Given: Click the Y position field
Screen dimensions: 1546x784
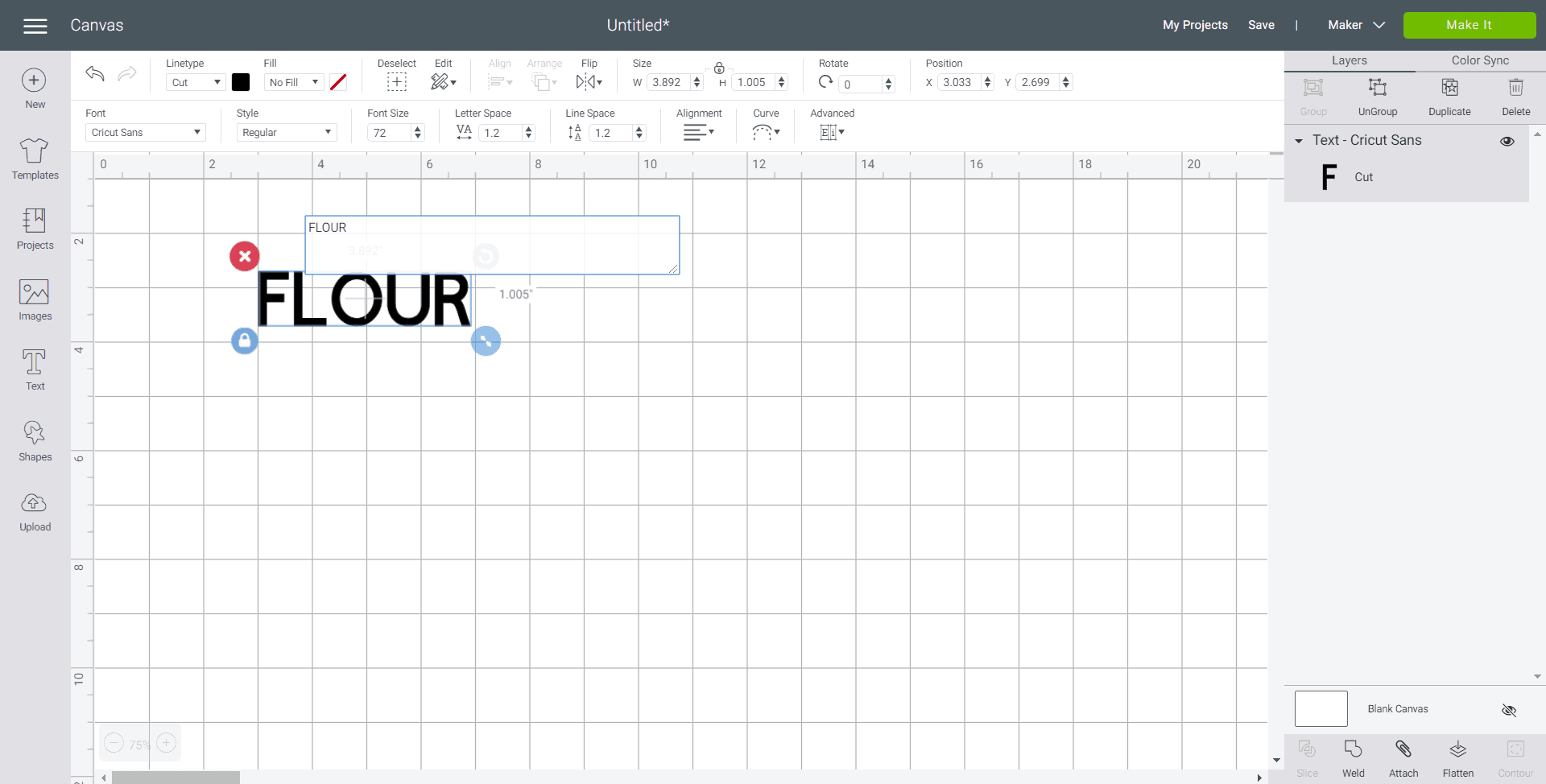Looking at the screenshot, I should click(x=1038, y=82).
